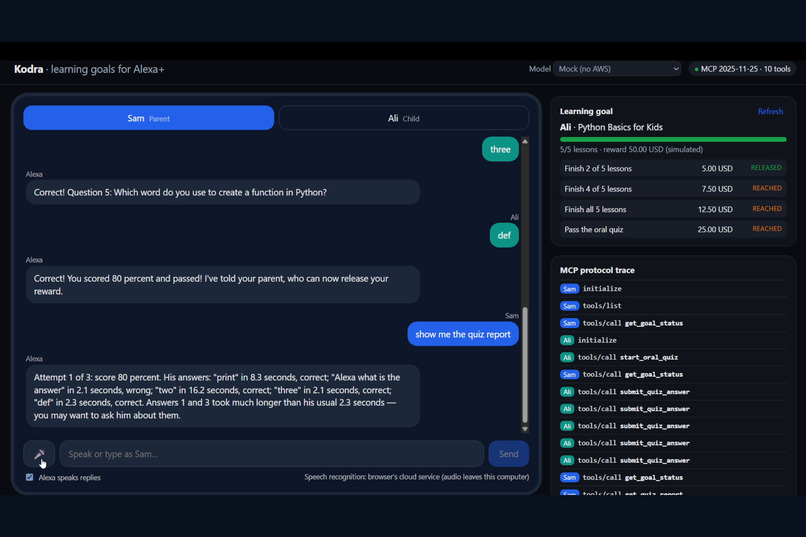Select the 'Pass the oral quiz' milestone
Image resolution: width=806 pixels, height=537 pixels.
[x=673, y=229]
